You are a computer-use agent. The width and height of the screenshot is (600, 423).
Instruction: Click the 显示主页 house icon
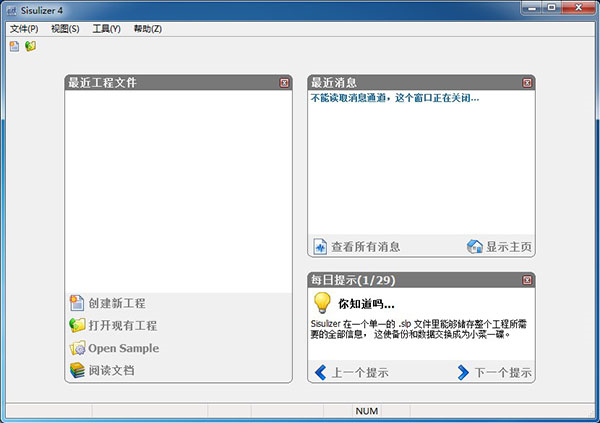[x=475, y=246]
